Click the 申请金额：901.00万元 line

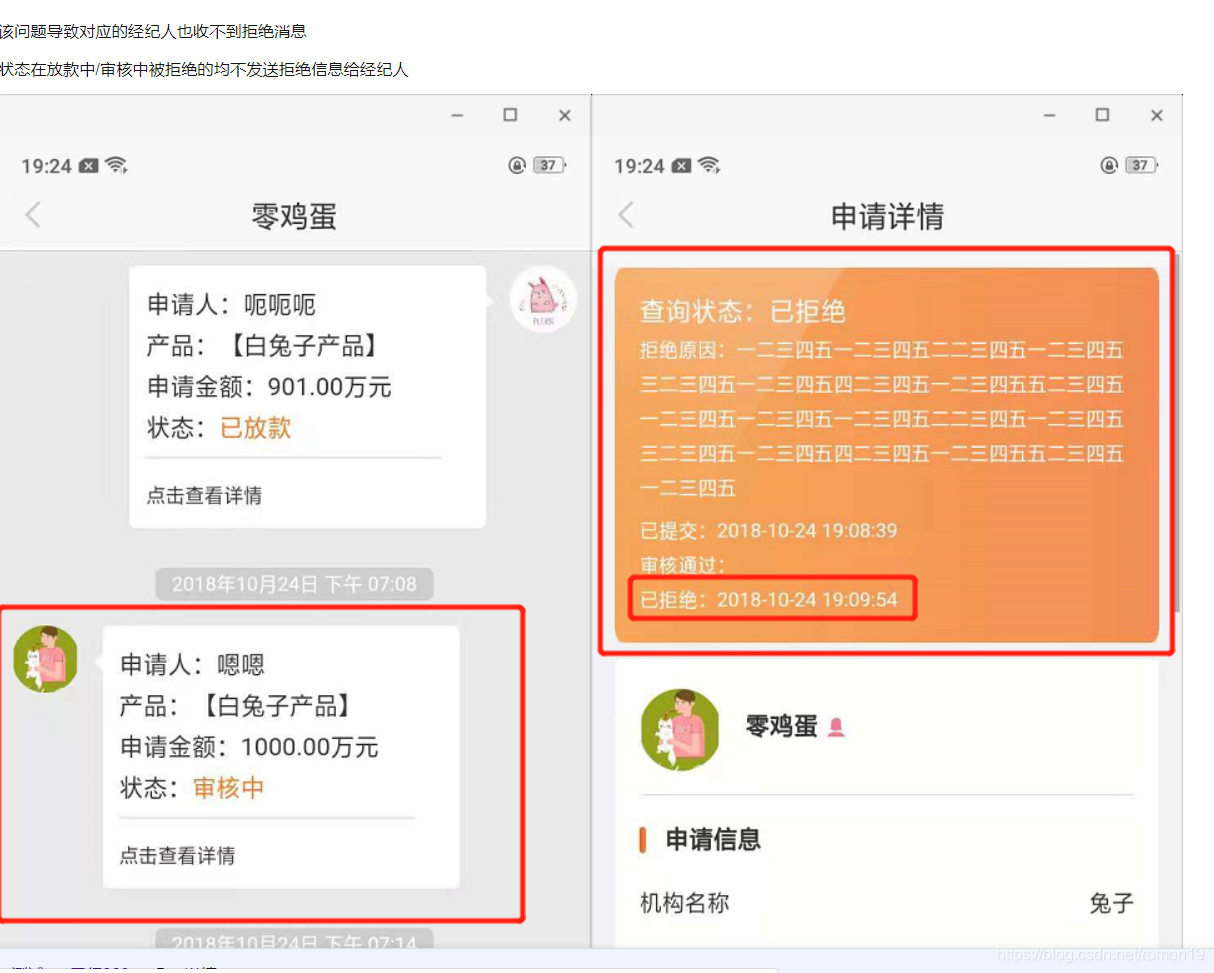click(x=270, y=387)
